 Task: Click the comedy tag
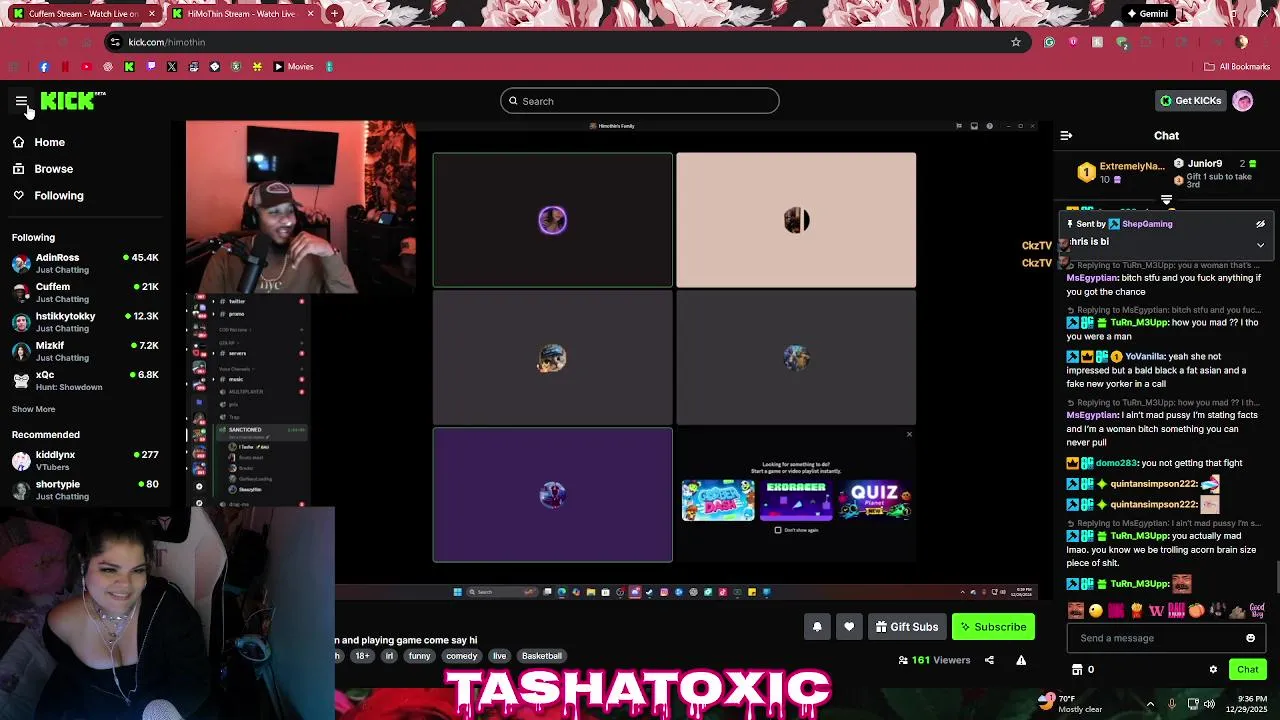coord(461,656)
